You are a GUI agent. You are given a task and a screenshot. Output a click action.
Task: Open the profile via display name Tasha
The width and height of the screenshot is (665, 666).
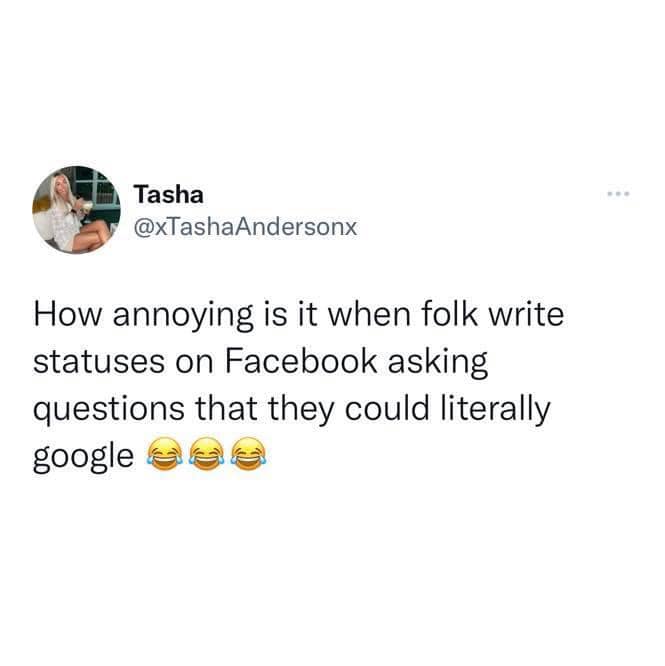[x=169, y=195]
